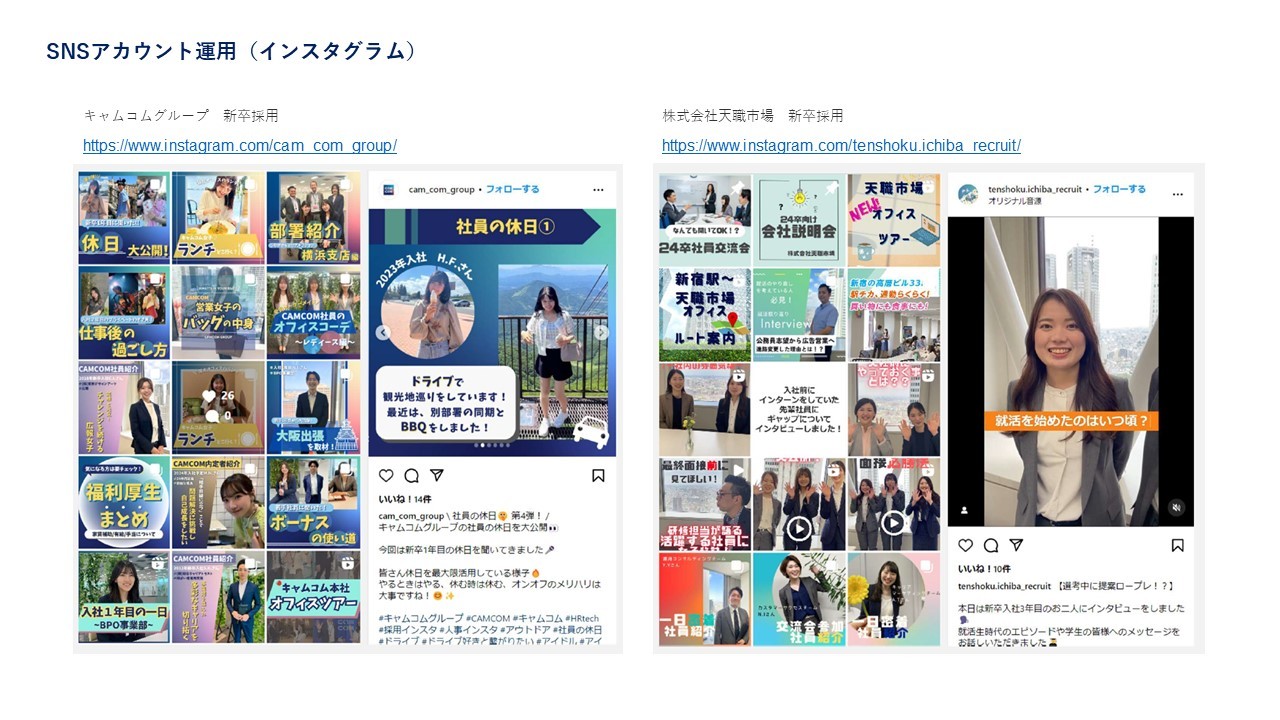Open the tenshoku.ichiba_recruit Instagram link

841,146
